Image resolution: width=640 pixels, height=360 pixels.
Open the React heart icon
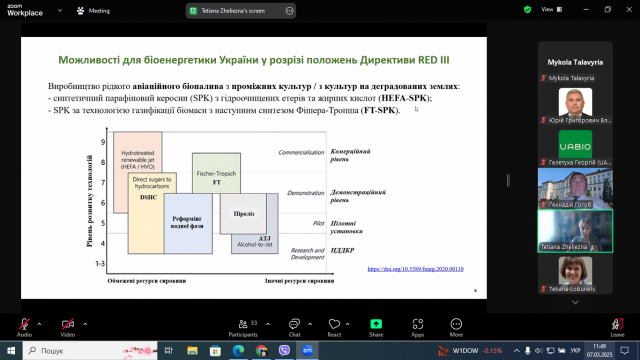(334, 328)
